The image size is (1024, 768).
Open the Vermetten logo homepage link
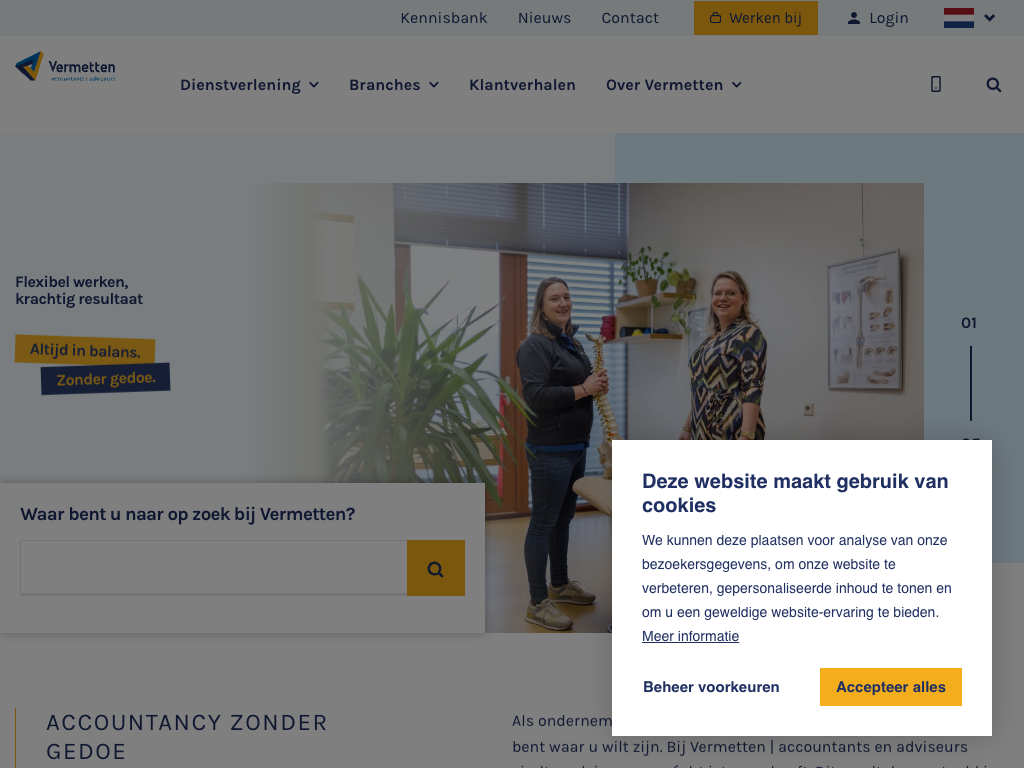coord(65,67)
